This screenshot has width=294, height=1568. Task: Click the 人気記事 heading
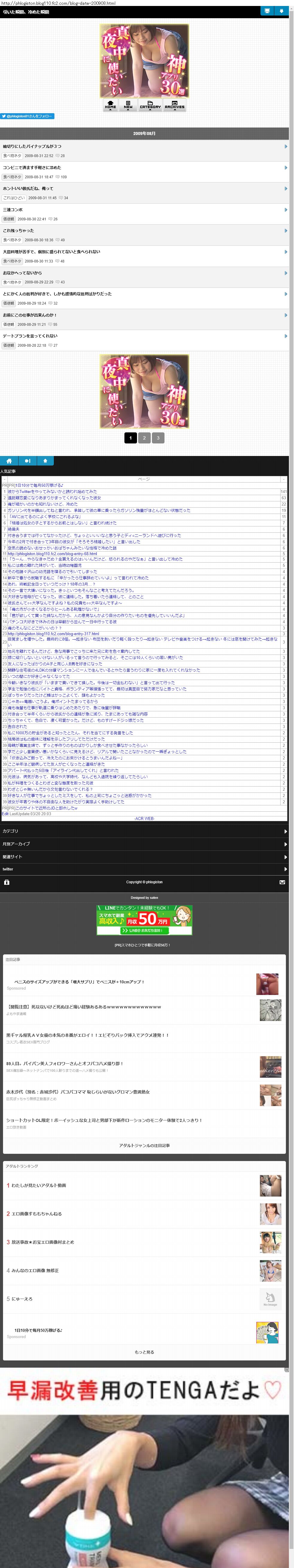point(8,471)
